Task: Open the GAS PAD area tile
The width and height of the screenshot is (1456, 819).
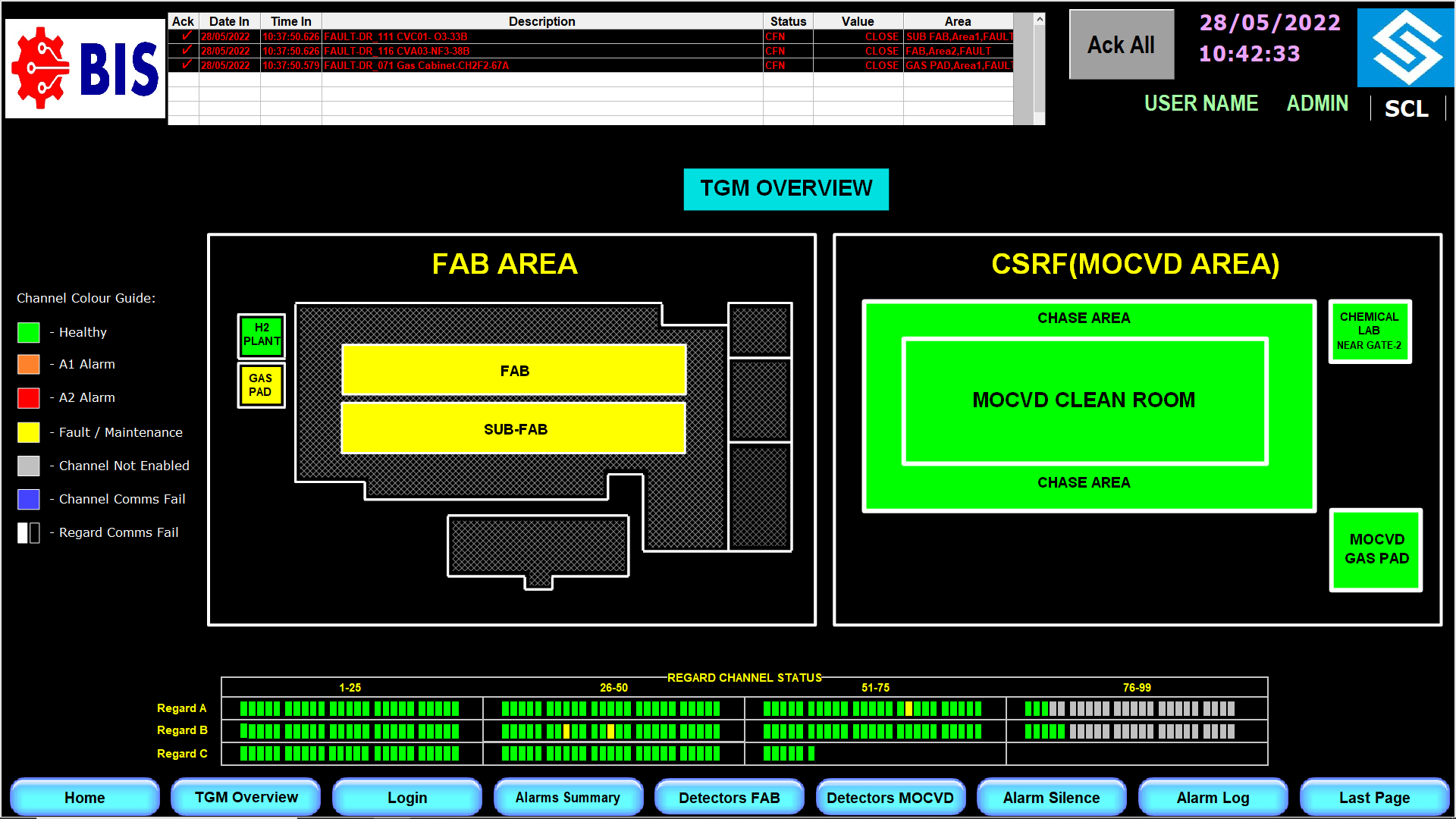Action: pyautogui.click(x=261, y=385)
